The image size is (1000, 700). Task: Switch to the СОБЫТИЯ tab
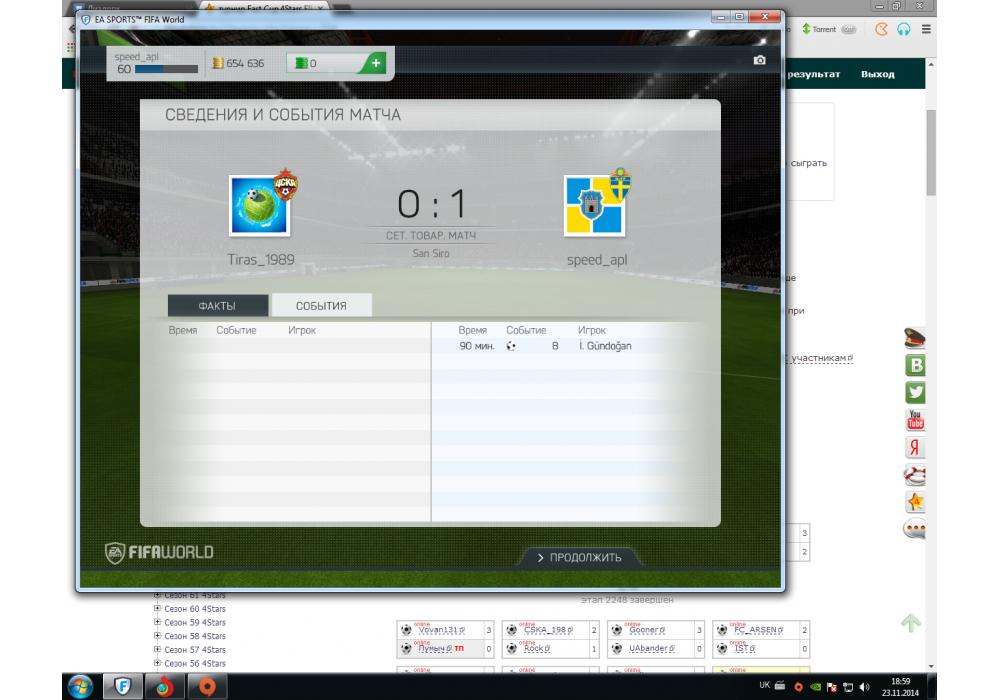click(x=321, y=306)
